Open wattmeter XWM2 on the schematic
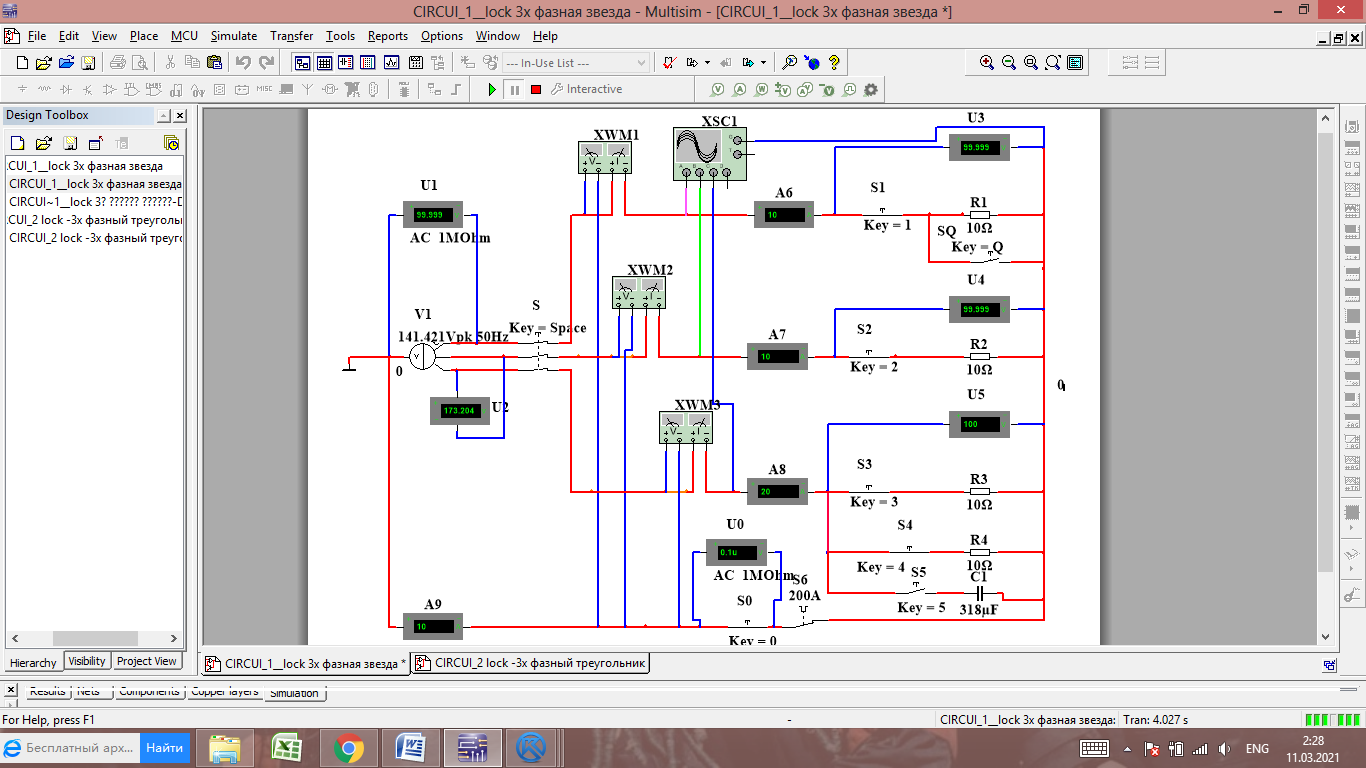Viewport: 1366px width, 768px height. coord(638,294)
